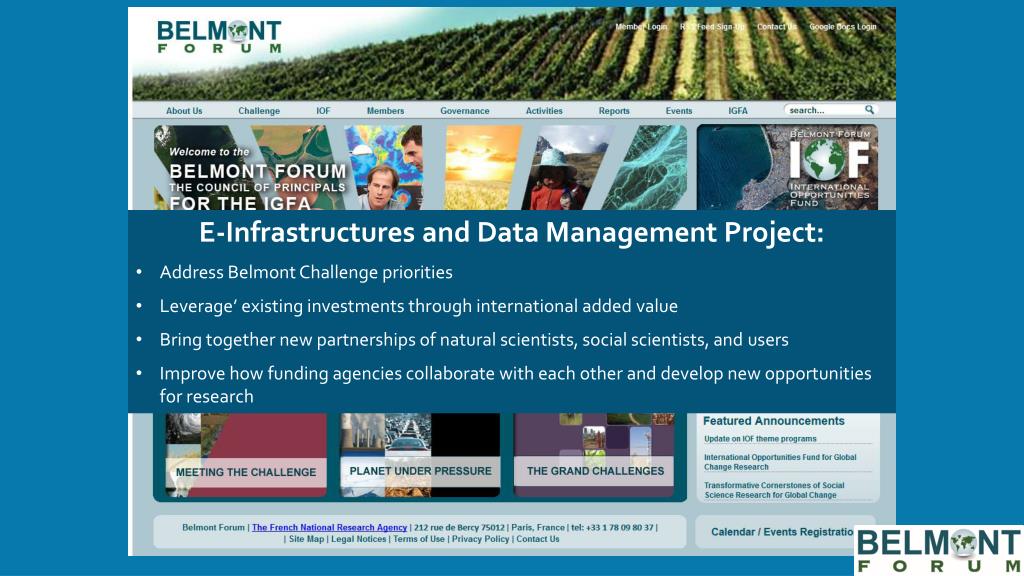Open the Site Map footer link
1024x576 pixels.
[306, 539]
